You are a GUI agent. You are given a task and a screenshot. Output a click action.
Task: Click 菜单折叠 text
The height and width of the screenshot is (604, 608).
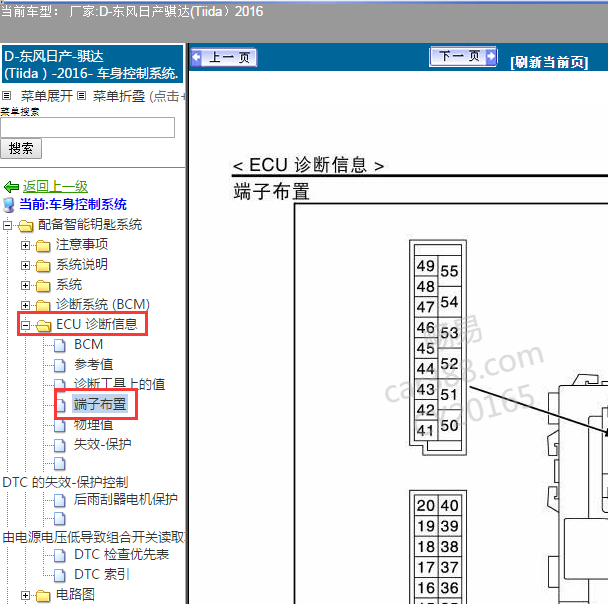[x=119, y=96]
